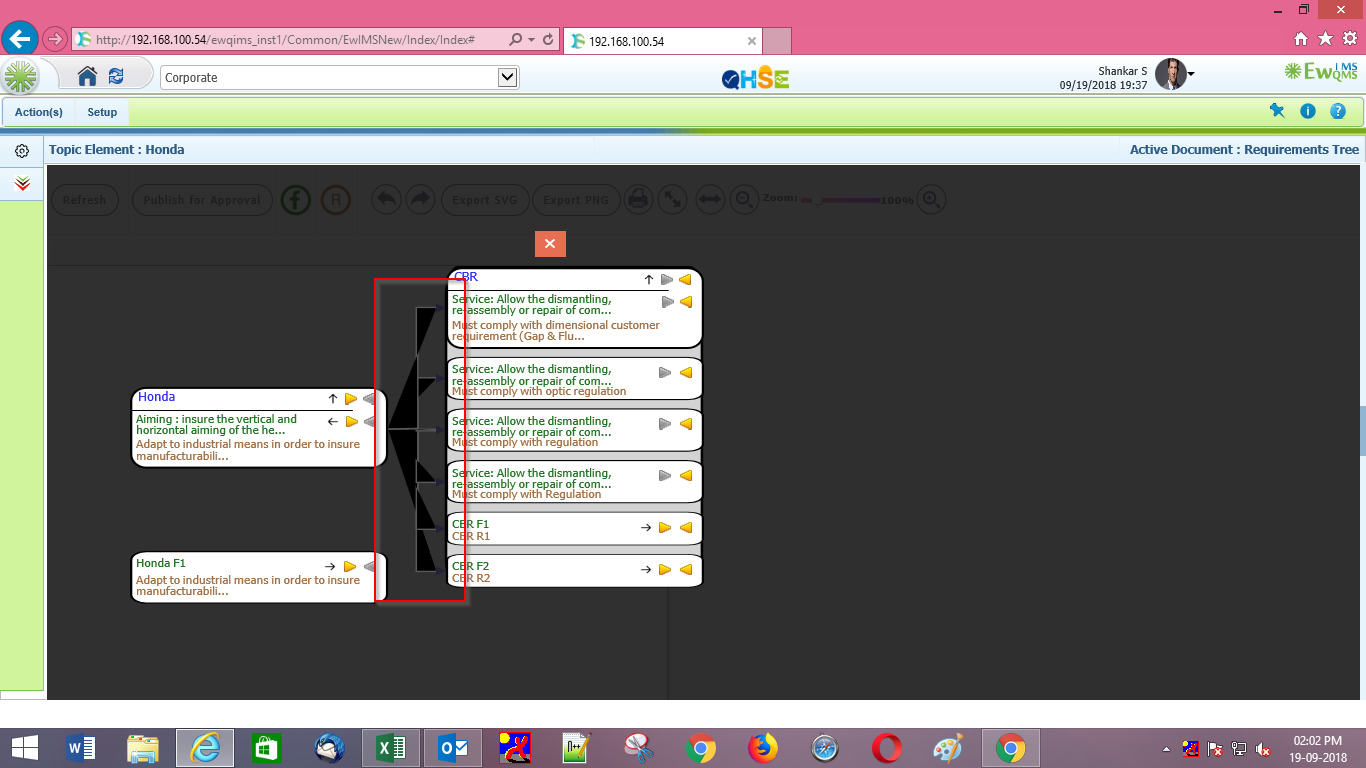
Task: Click the gray triangle in the optic regulation row
Action: (x=665, y=372)
